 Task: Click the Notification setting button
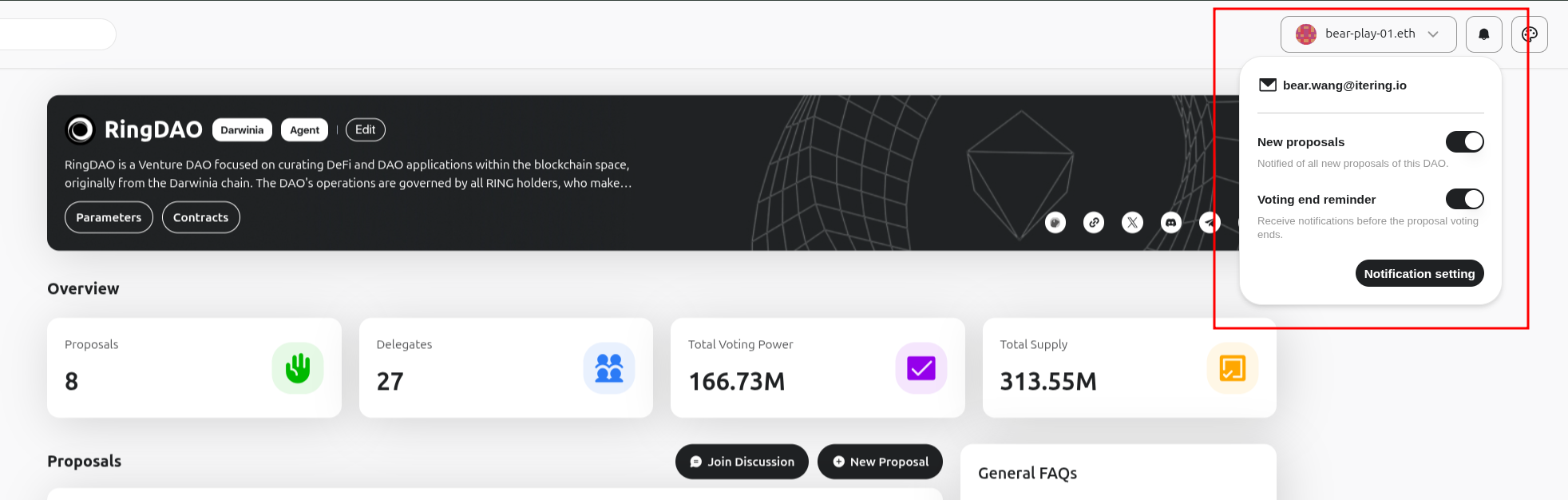point(1419,273)
